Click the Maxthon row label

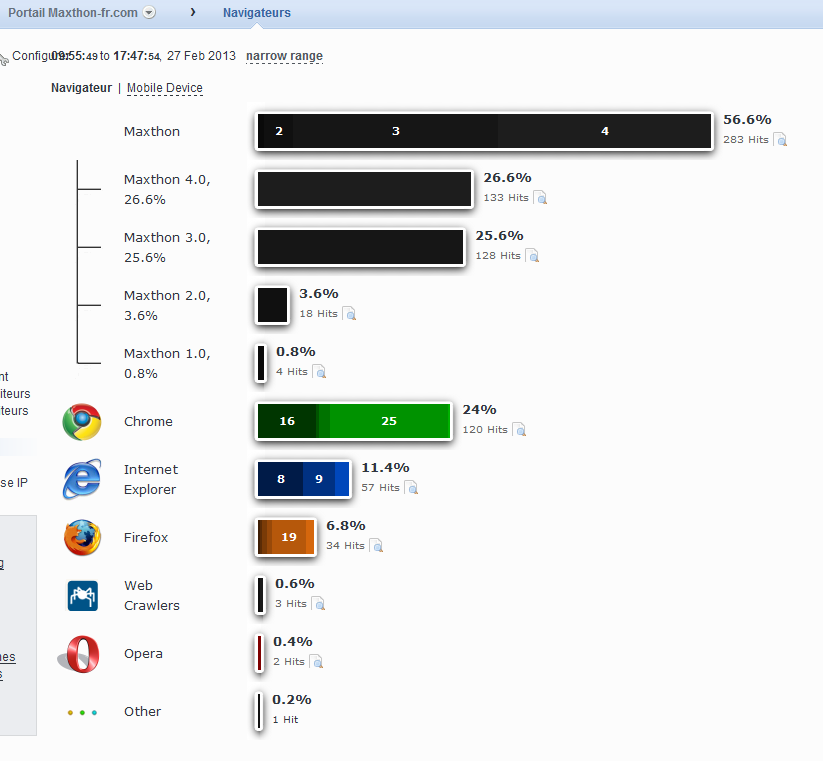click(x=152, y=131)
